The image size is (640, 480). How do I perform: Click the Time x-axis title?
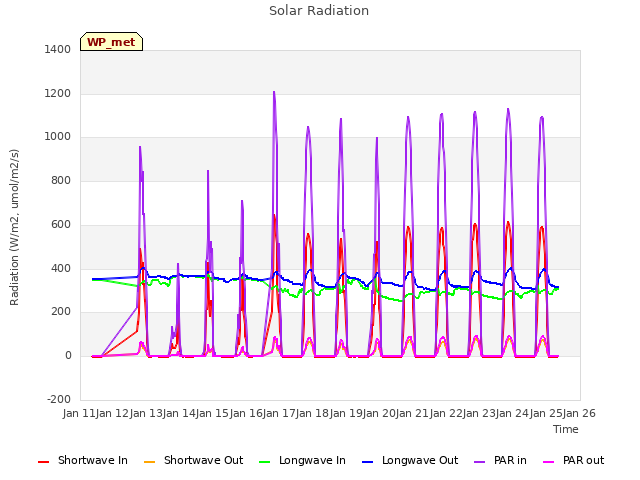point(566,429)
